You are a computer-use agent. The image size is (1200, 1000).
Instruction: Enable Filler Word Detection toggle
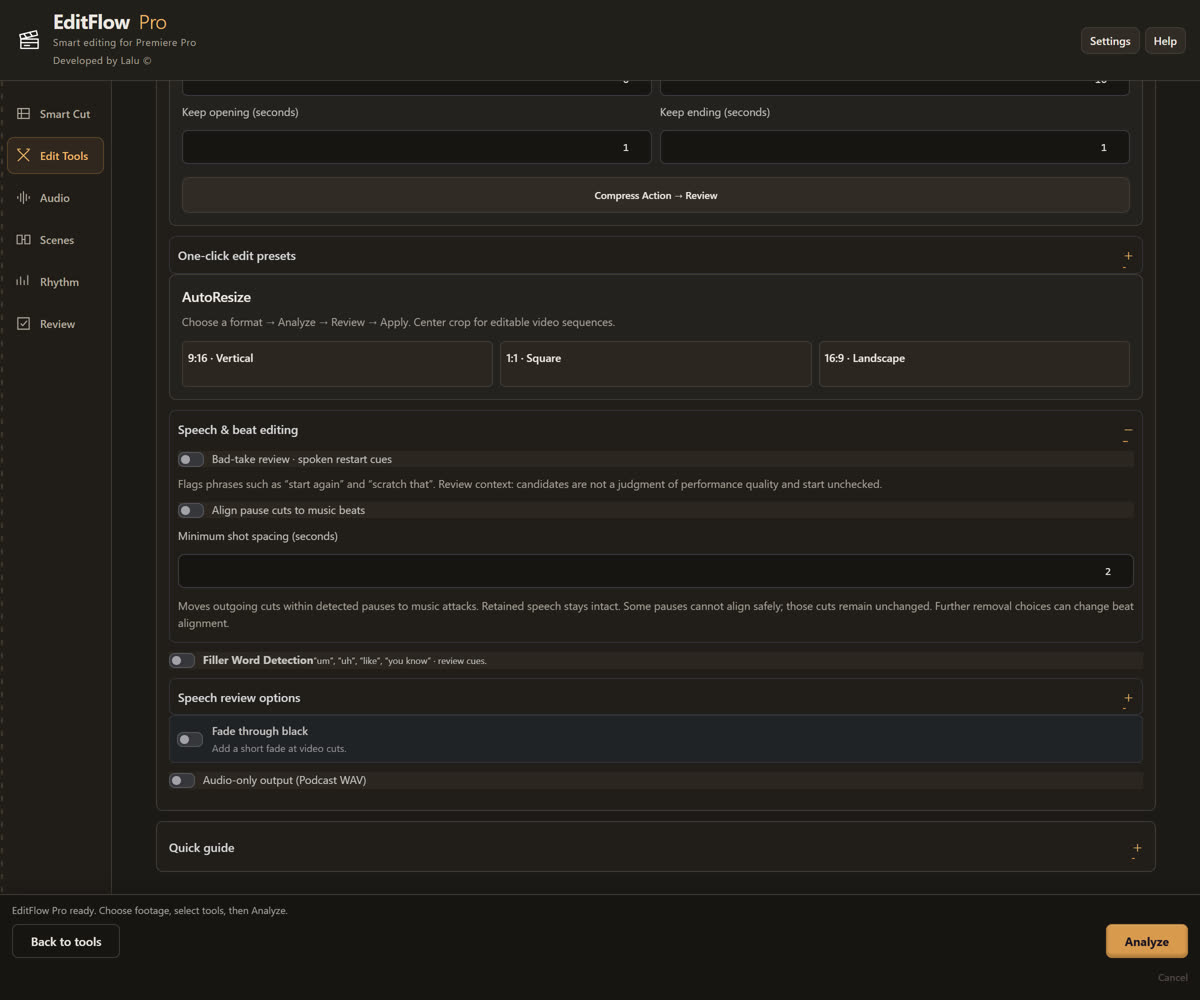(181, 660)
